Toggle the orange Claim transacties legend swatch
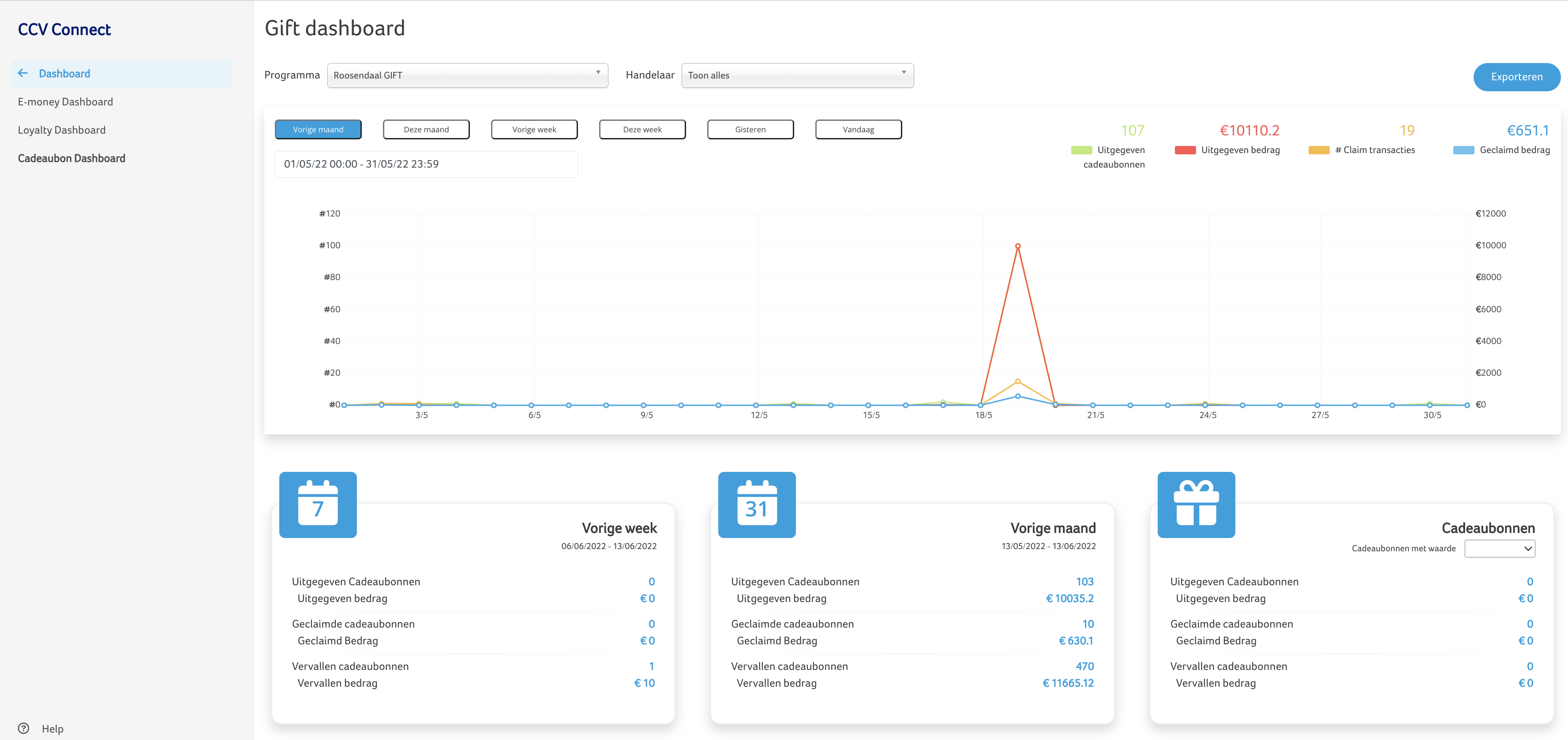The image size is (1568, 740). [1318, 150]
